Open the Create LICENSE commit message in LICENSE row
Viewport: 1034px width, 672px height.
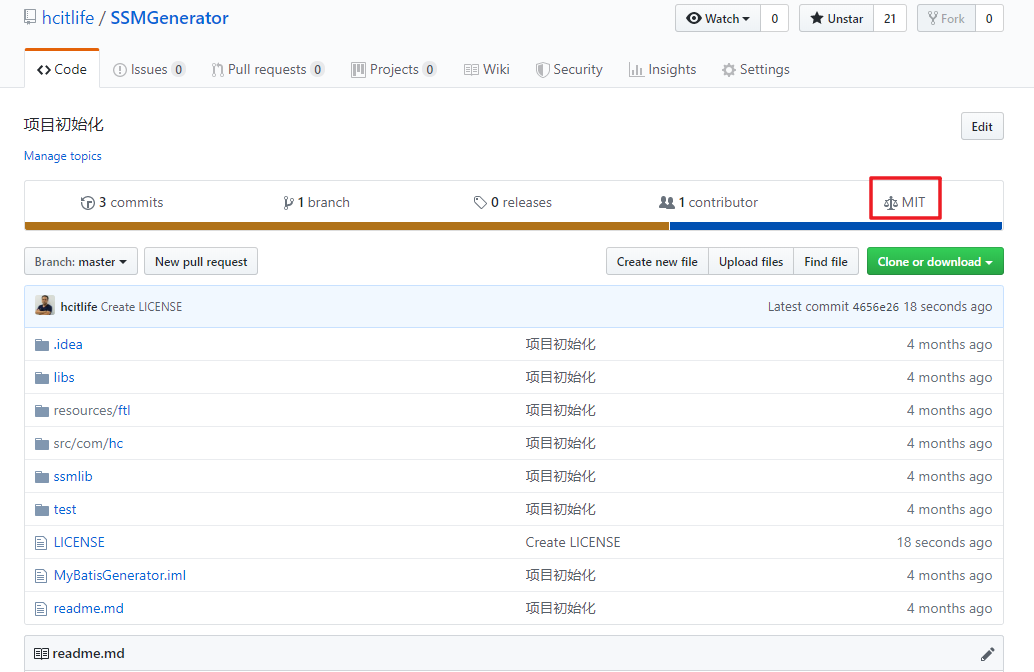click(x=573, y=542)
